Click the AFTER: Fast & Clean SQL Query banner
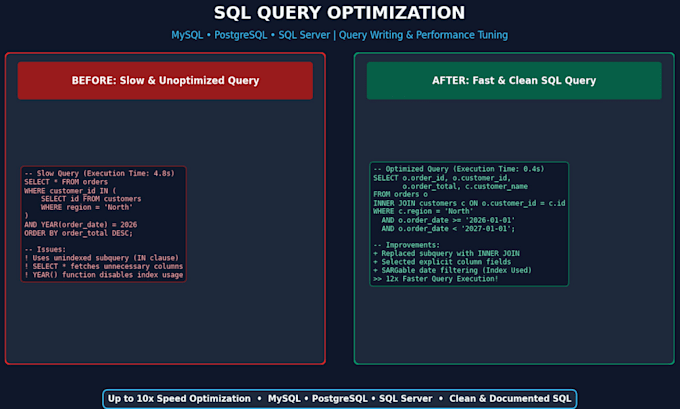The image size is (680, 409). click(514, 81)
